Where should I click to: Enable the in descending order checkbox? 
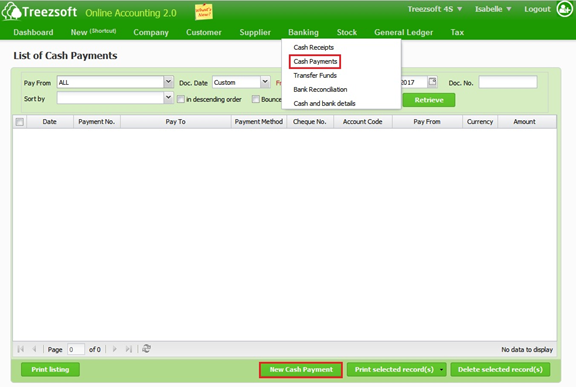tap(181, 99)
